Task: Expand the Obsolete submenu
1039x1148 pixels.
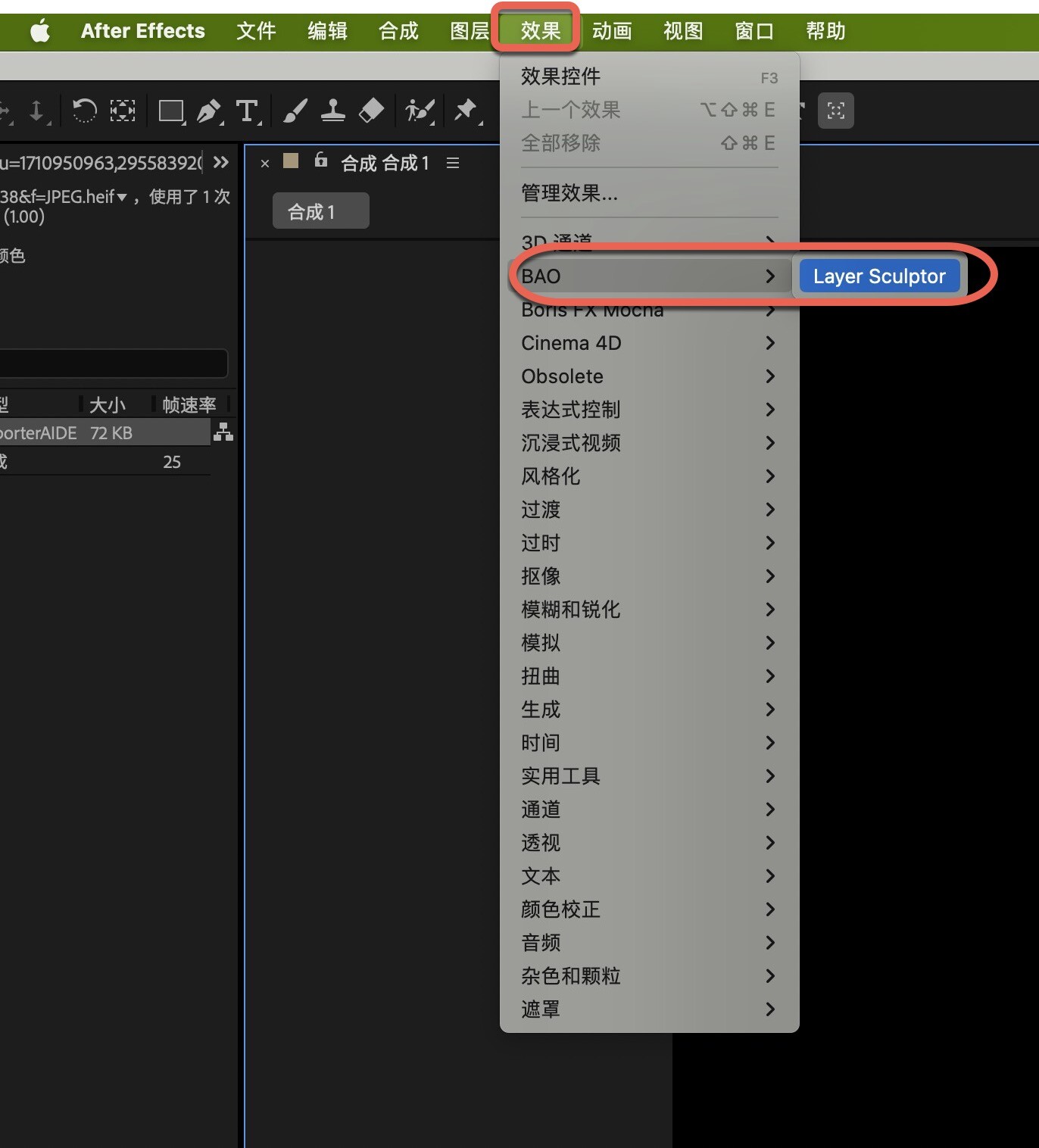Action: 650,376
